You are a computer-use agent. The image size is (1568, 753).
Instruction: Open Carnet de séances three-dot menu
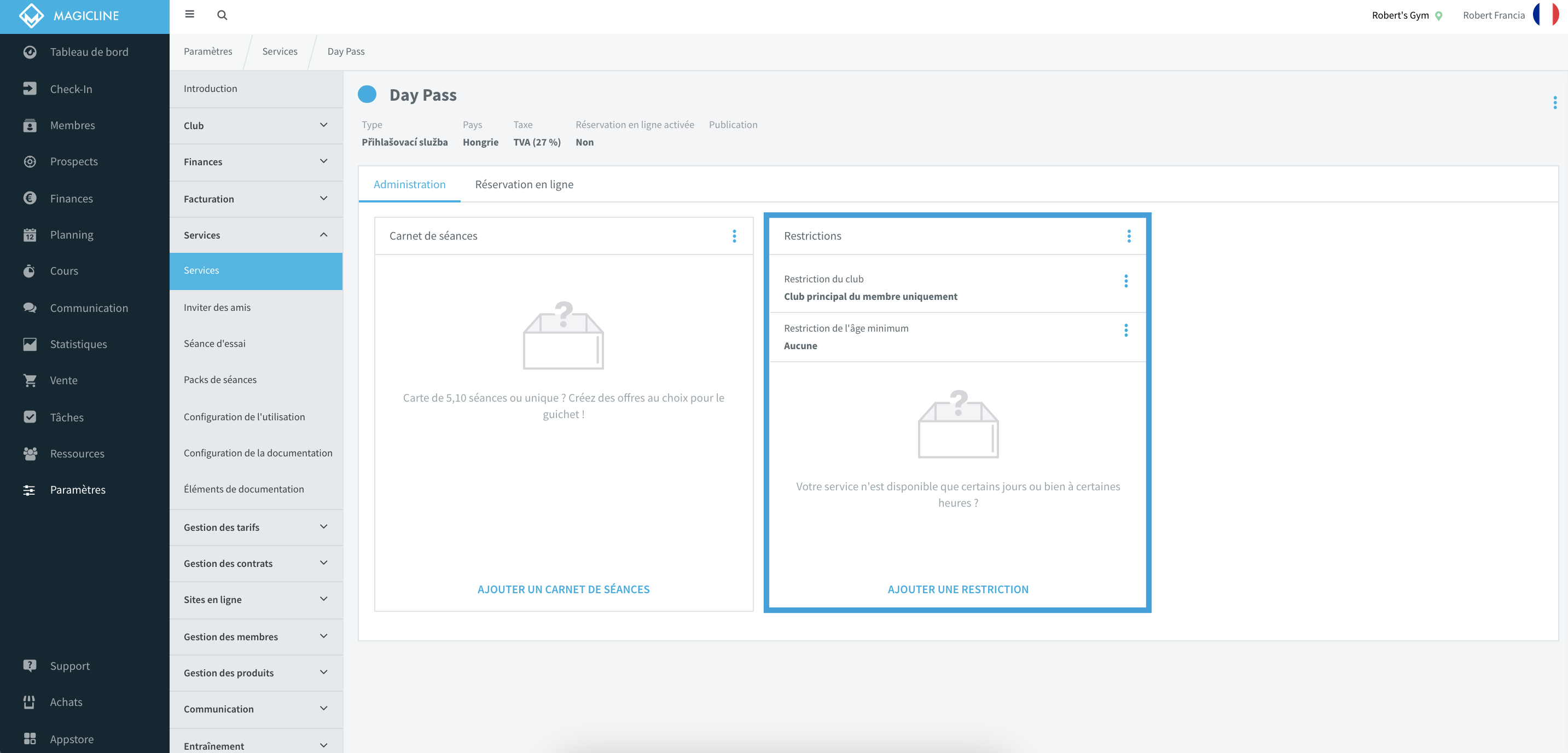pyautogui.click(x=734, y=235)
